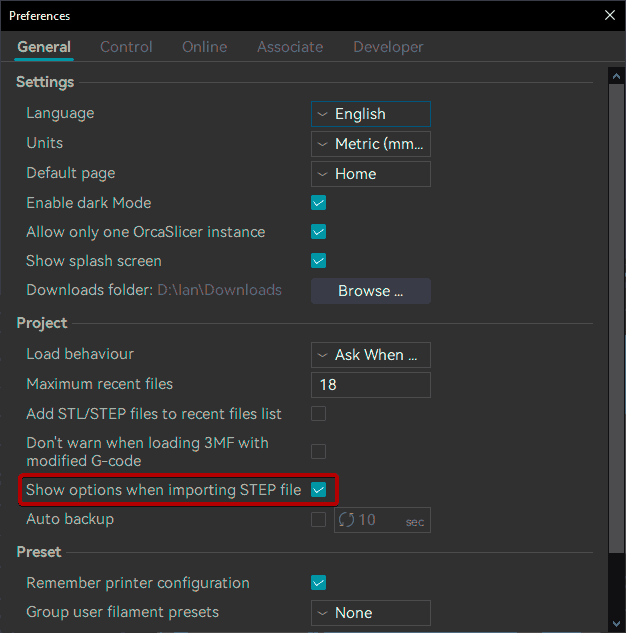This screenshot has width=626, height=633.
Task: Click the Downloads folder path D:\Ian\Downloads
Action: pyautogui.click(x=219, y=290)
